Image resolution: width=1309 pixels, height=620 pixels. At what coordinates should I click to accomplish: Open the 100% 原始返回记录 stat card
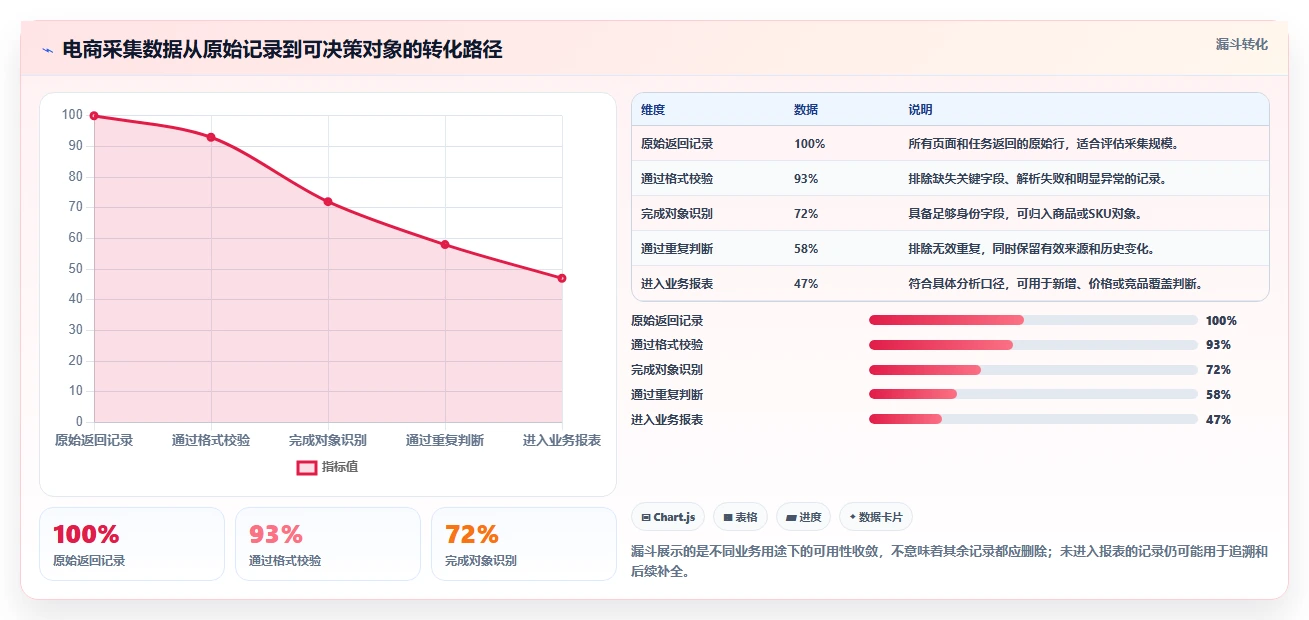(x=132, y=544)
